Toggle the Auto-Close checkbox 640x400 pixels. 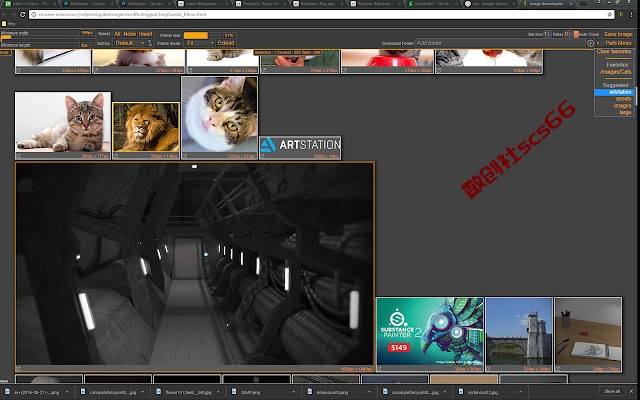(x=576, y=34)
